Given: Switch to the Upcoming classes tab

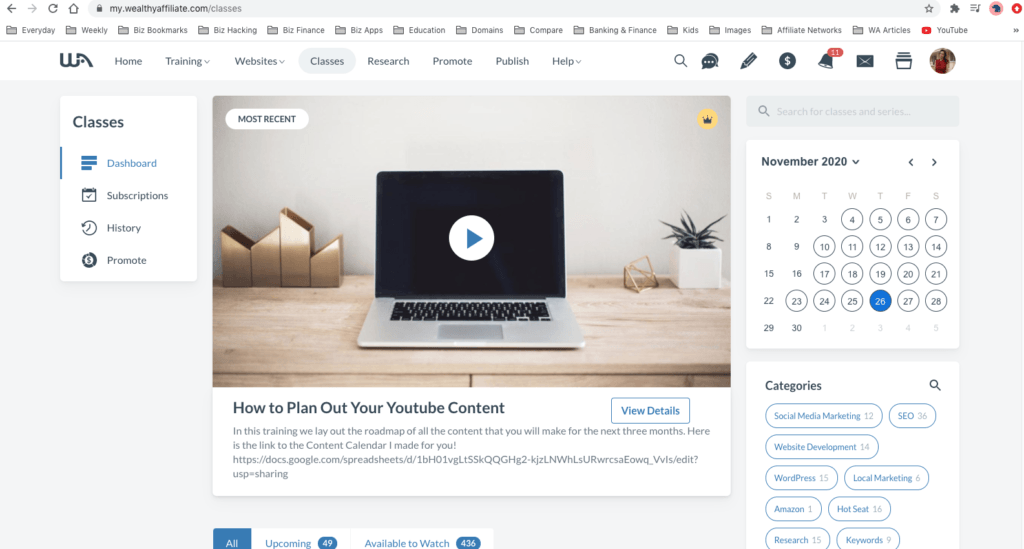Looking at the screenshot, I should point(300,542).
